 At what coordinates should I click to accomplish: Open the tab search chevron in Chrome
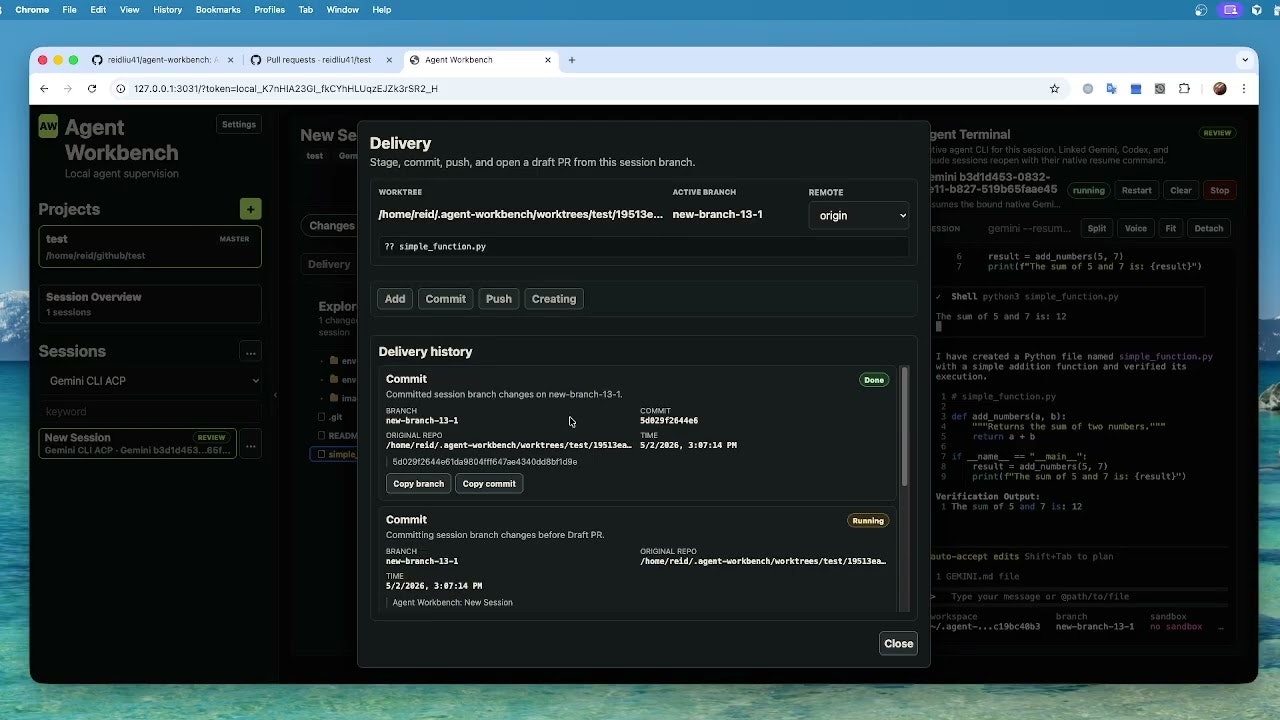pos(1245,60)
